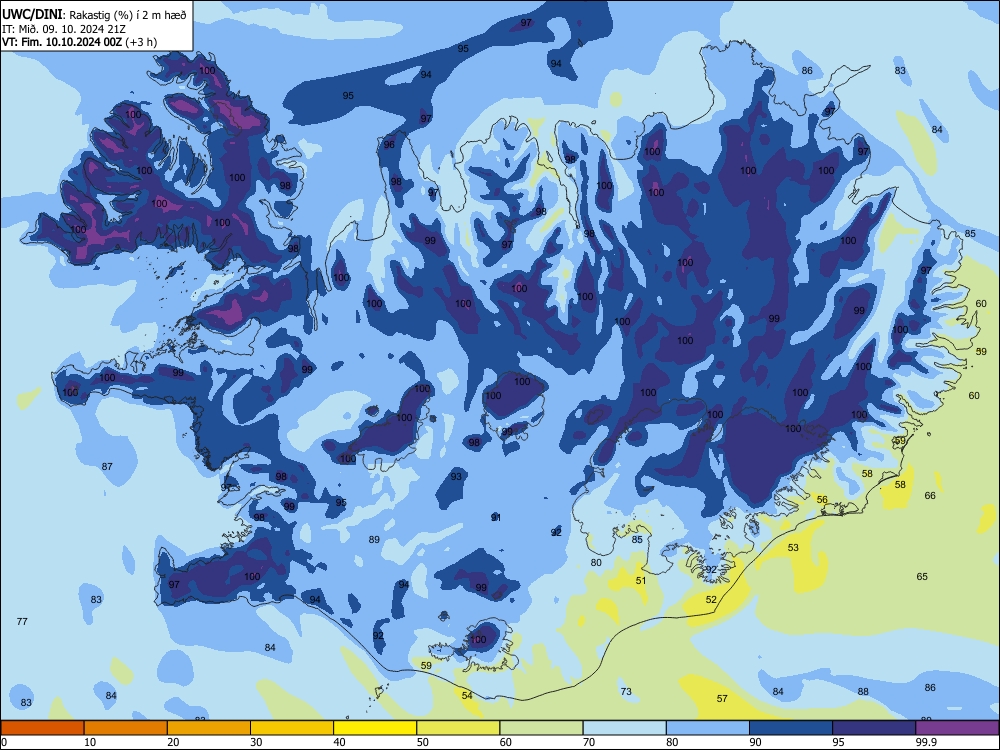The width and height of the screenshot is (1000, 750).
Task: Select the '(+3 h)' forecast offset text
Action: pos(141,42)
